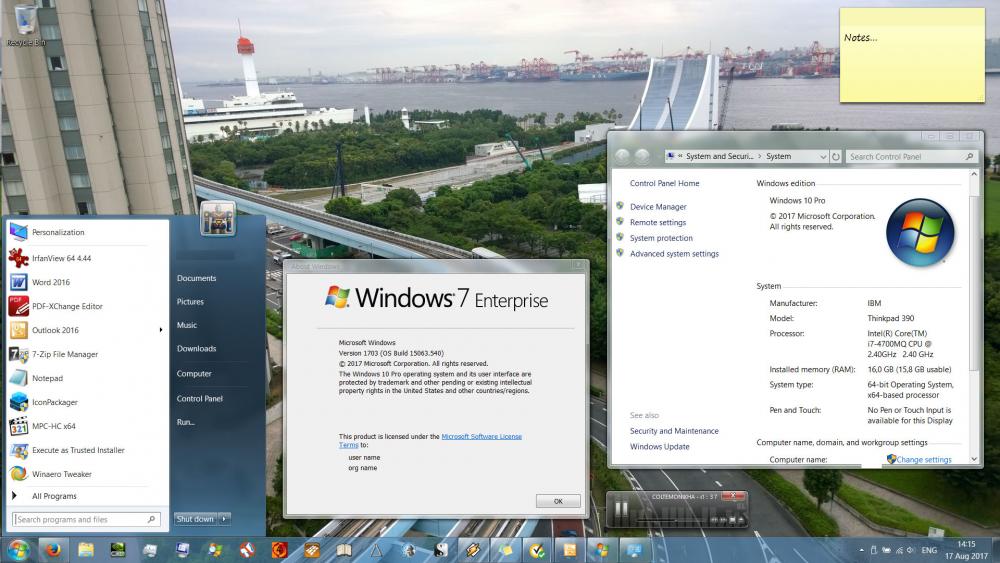Open Control Panel from the Start menu
Viewport: 1000px width, 563px height.
(x=200, y=398)
